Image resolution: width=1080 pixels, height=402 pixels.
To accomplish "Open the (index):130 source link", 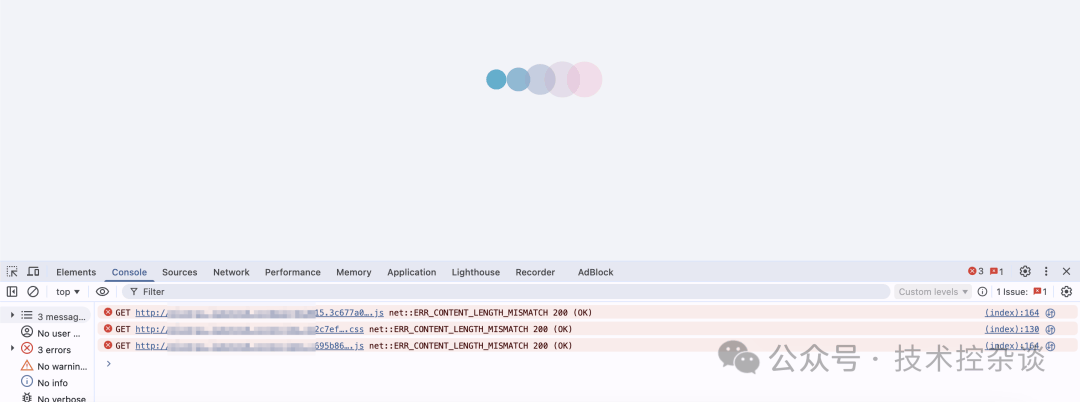I will point(1011,329).
